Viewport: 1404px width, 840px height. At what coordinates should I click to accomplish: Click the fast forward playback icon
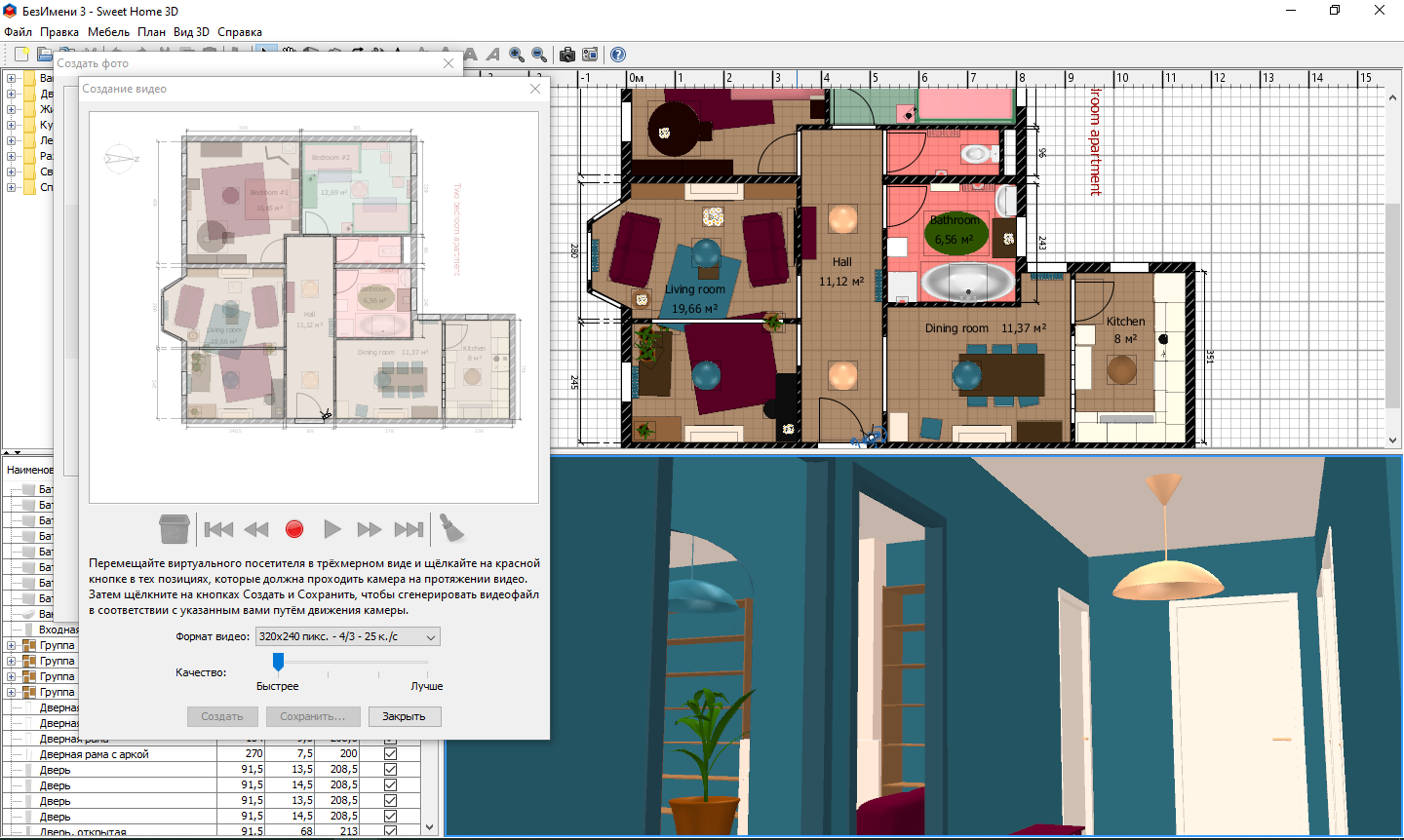point(369,529)
